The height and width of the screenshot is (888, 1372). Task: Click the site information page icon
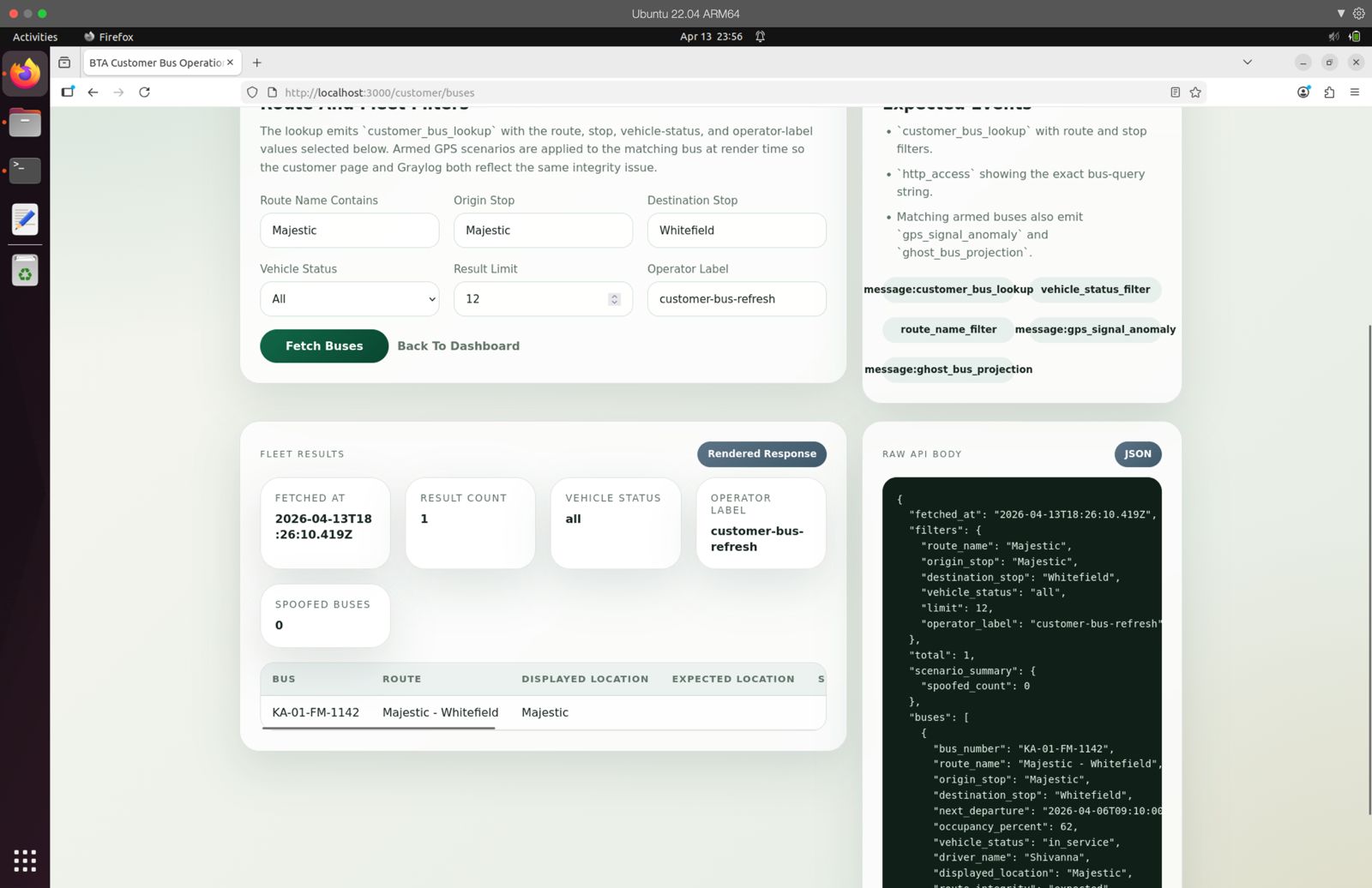(273, 93)
